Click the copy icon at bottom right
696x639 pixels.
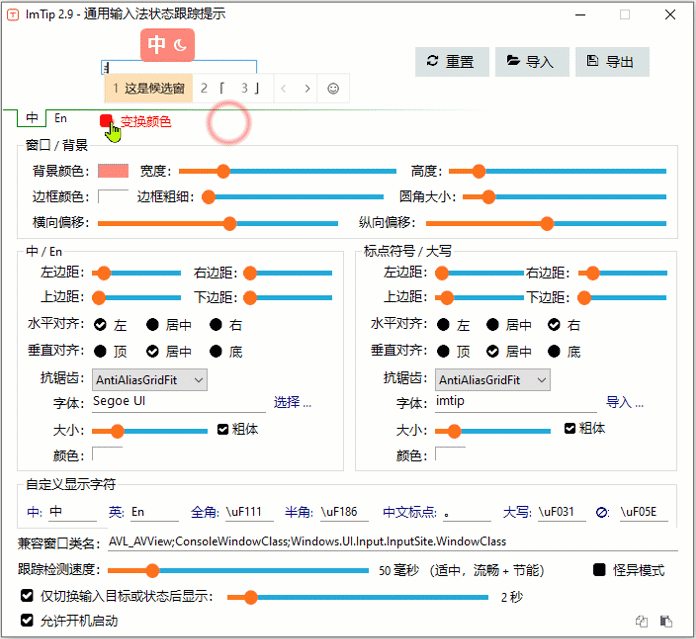(641, 621)
